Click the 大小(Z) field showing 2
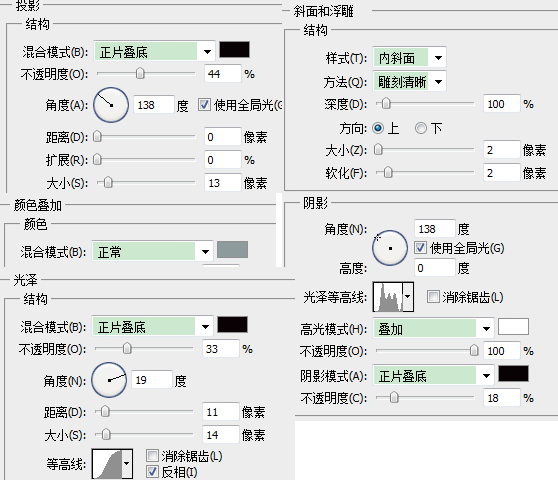558x480 pixels. tap(502, 150)
